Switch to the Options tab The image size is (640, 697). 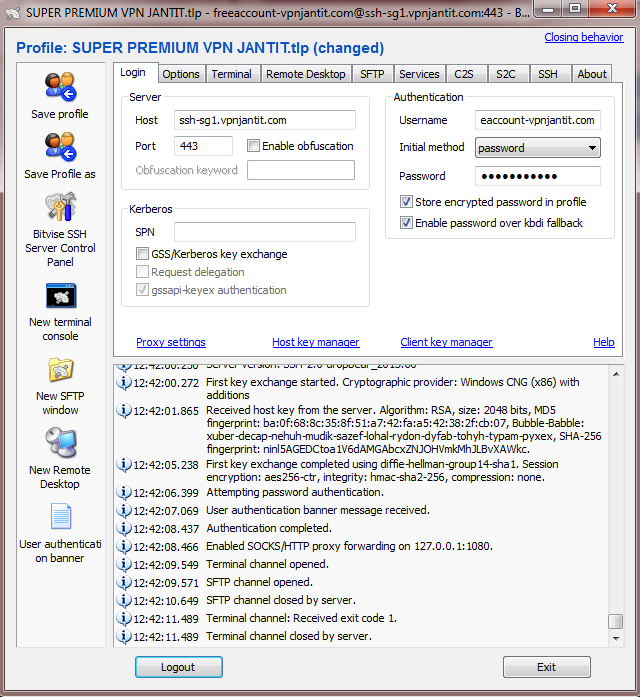(181, 74)
